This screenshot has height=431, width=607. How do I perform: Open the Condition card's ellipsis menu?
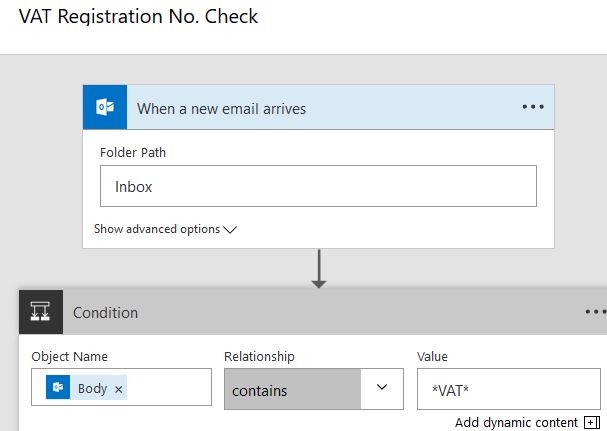(x=595, y=312)
